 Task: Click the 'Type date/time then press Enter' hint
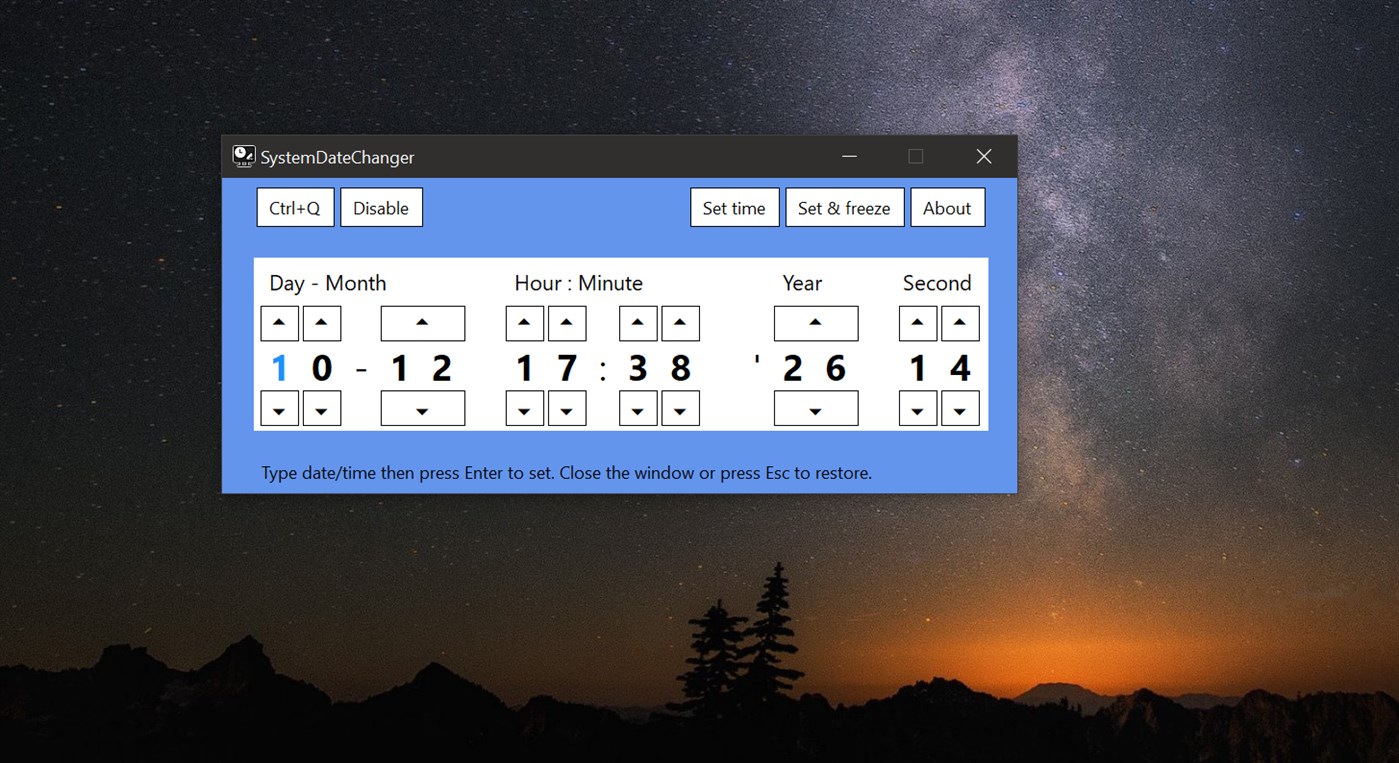click(x=567, y=473)
